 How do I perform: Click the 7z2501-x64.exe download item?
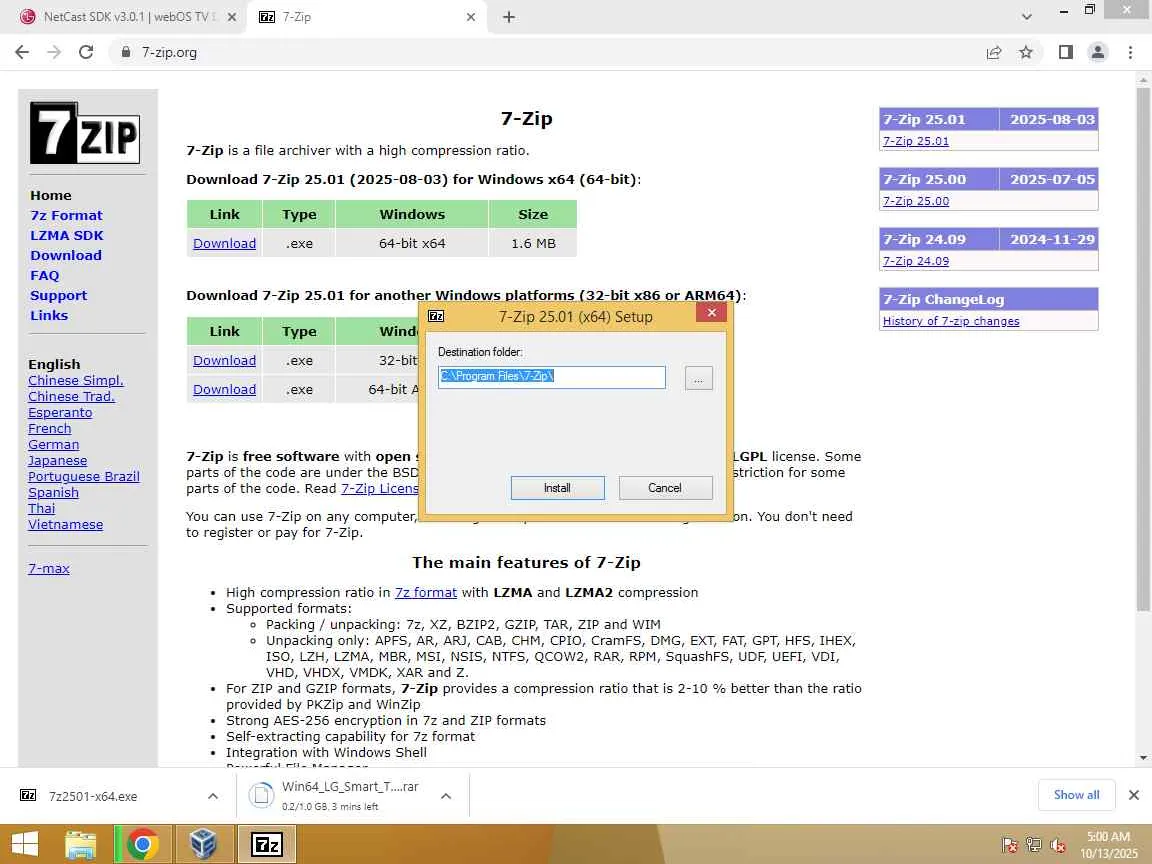point(93,796)
